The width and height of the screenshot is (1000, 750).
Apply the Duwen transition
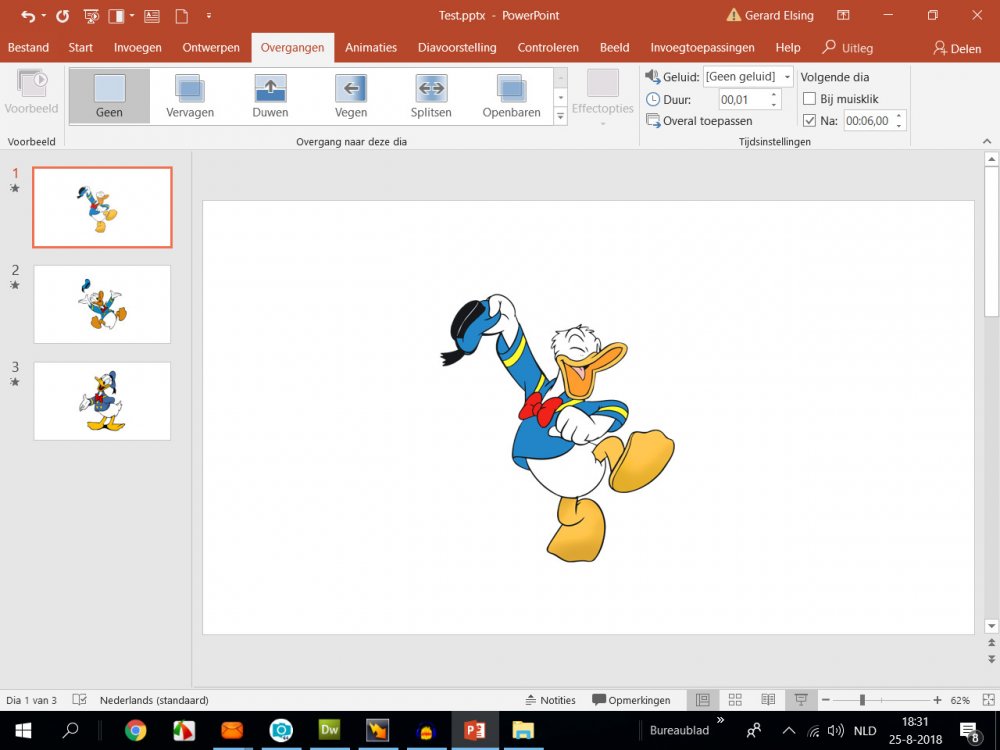tap(270, 96)
